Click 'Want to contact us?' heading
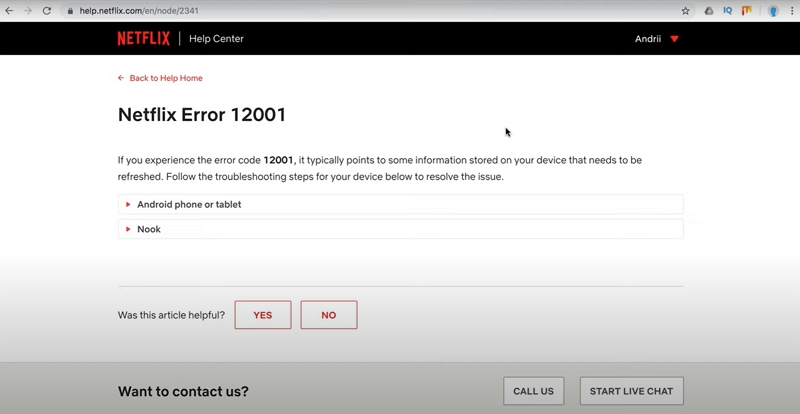 (183, 392)
